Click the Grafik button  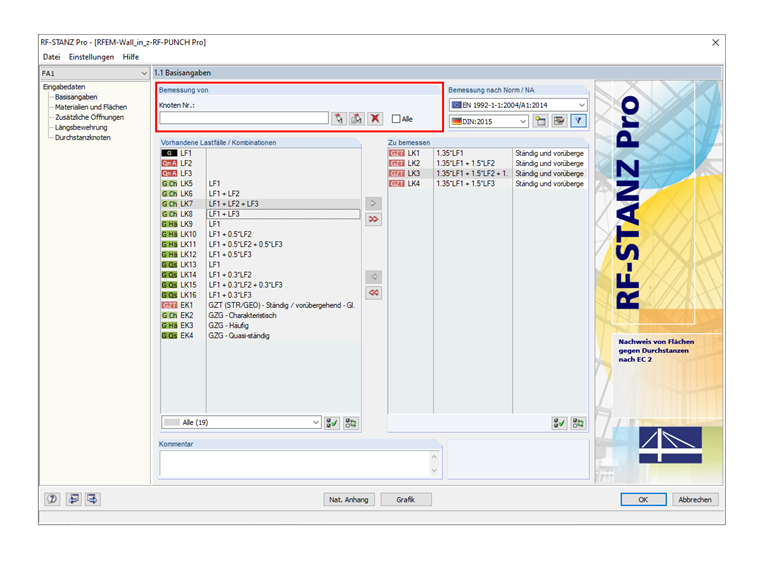point(406,499)
